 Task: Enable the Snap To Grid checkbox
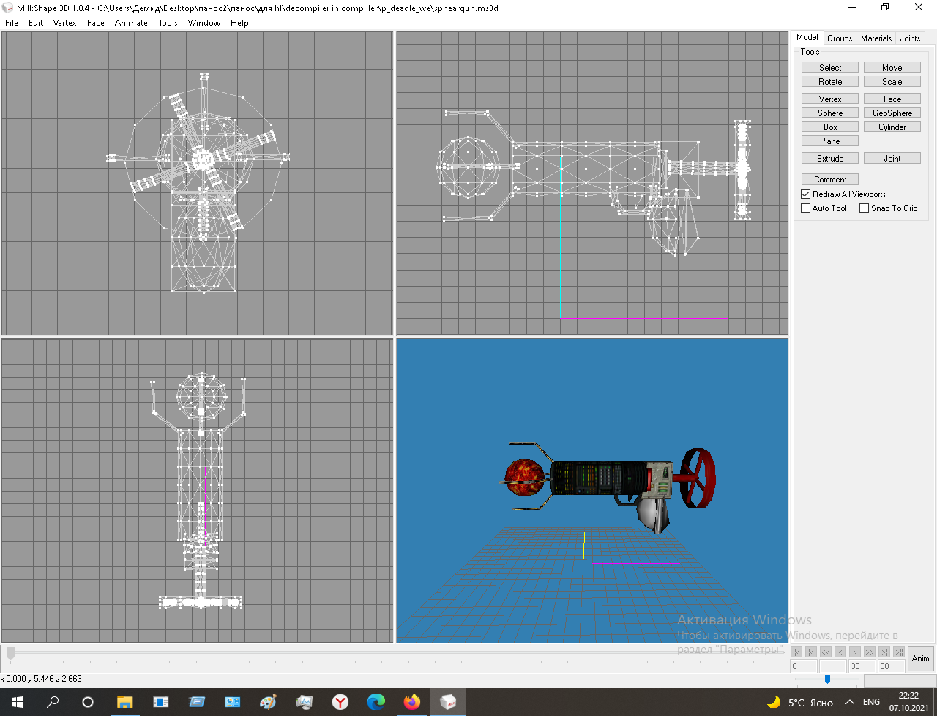click(x=865, y=208)
